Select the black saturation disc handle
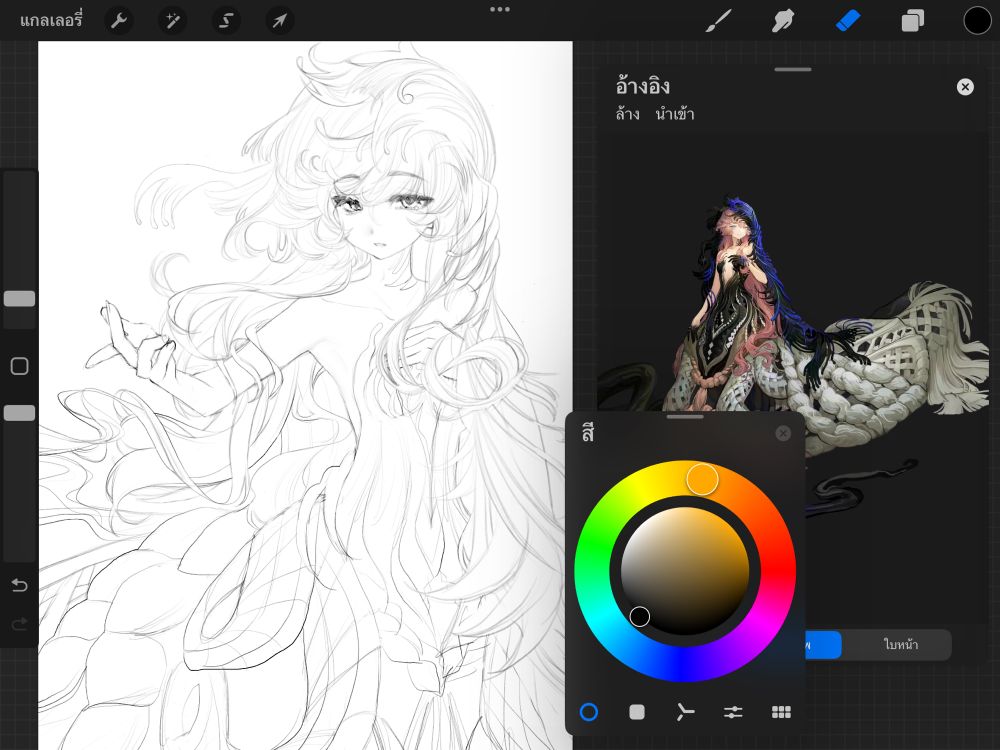This screenshot has width=1000, height=750. (640, 617)
